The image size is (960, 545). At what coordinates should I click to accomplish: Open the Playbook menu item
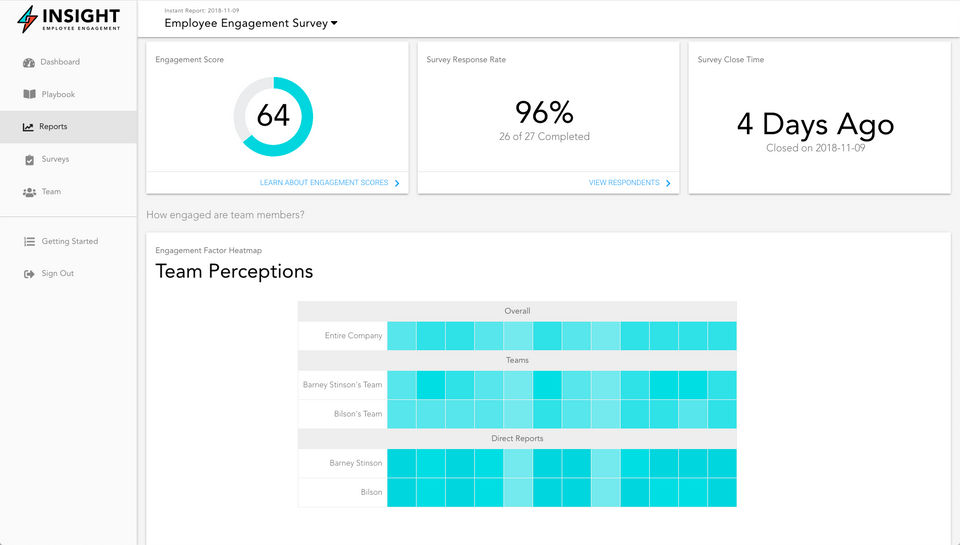[x=58, y=95]
